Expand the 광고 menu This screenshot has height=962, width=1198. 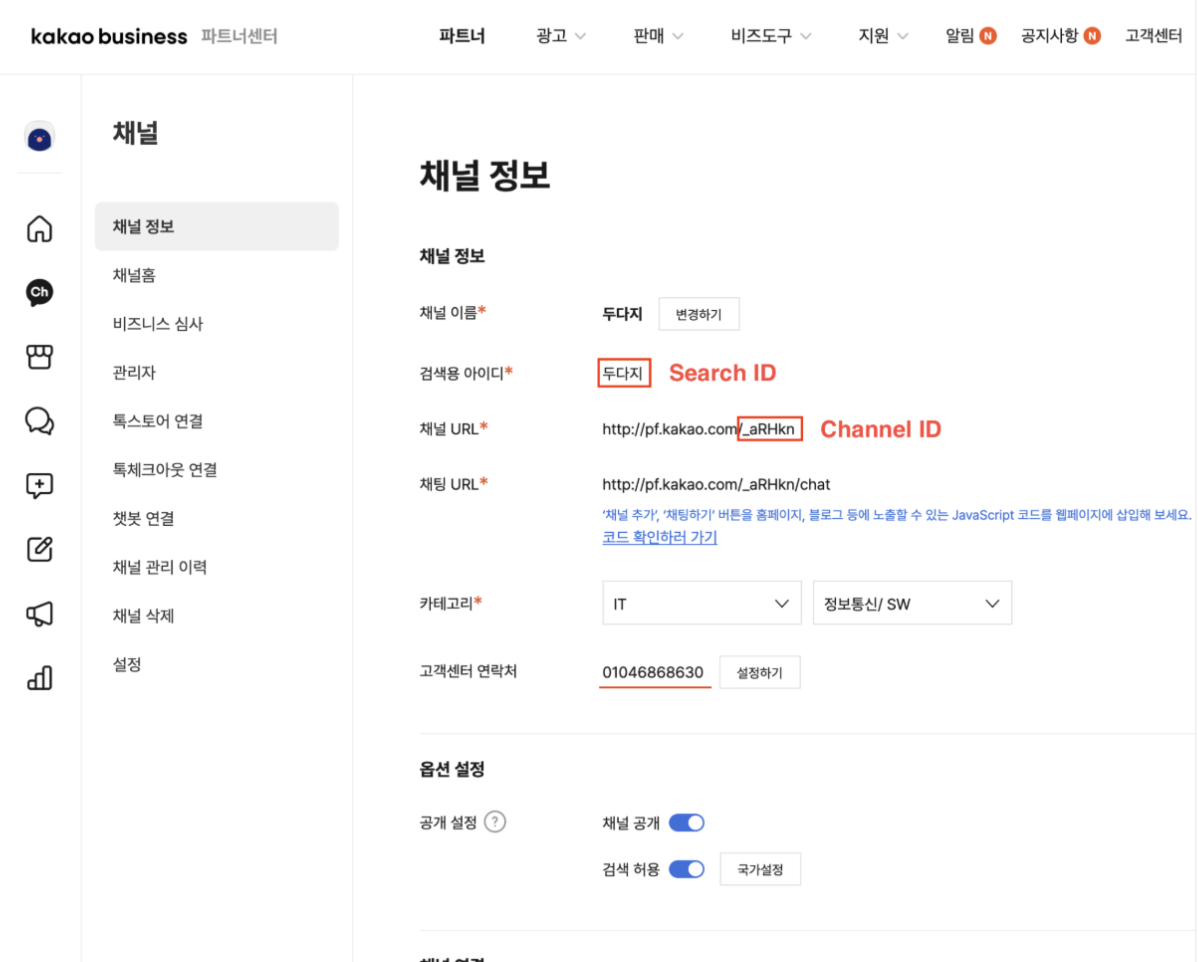[560, 36]
